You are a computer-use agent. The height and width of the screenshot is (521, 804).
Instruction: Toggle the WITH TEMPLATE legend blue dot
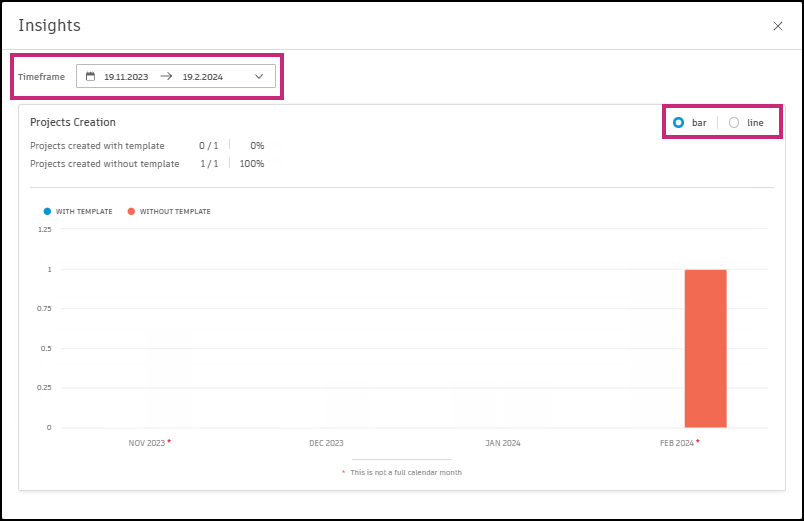point(47,211)
